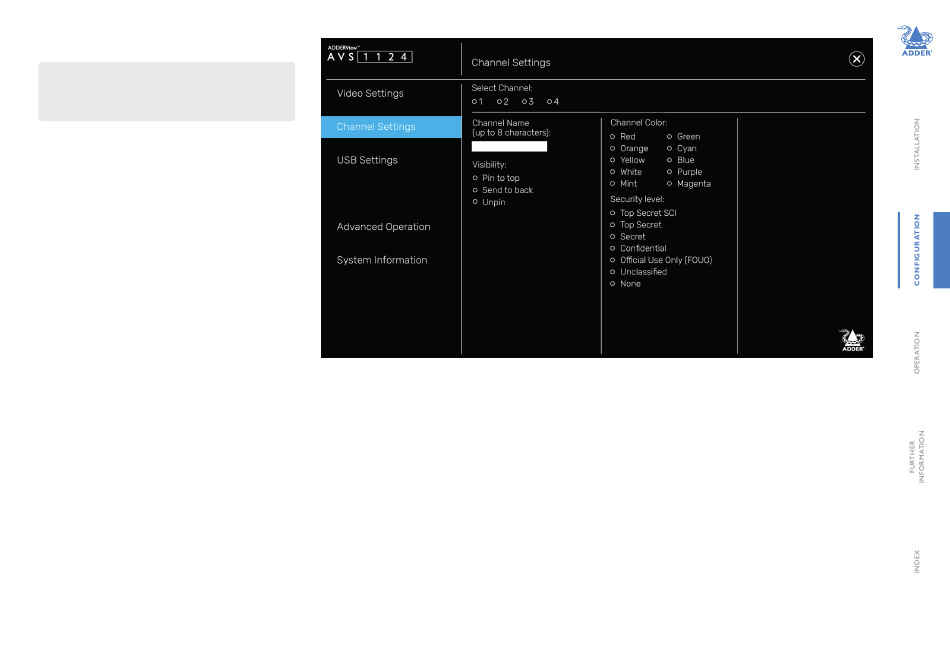Select Top Secret SCI security level
This screenshot has width=950, height=672.
[613, 213]
